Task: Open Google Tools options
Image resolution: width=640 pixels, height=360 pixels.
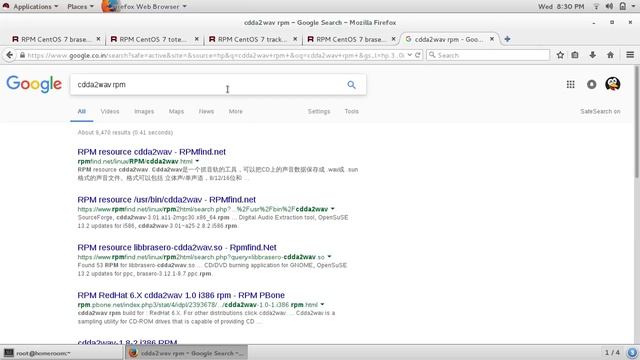Action: 351,111
